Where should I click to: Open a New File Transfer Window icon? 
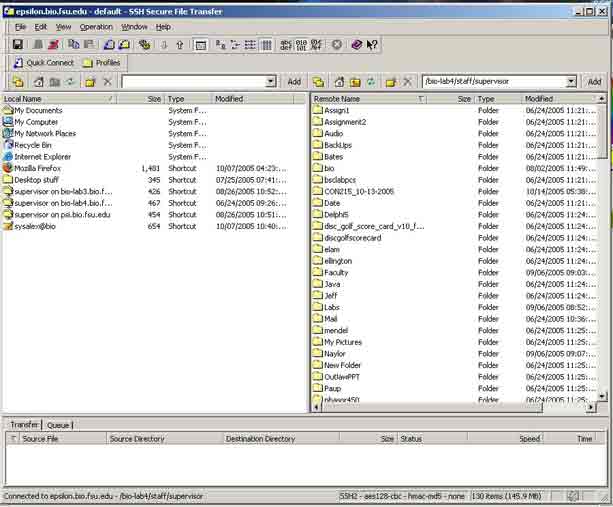click(x=124, y=45)
